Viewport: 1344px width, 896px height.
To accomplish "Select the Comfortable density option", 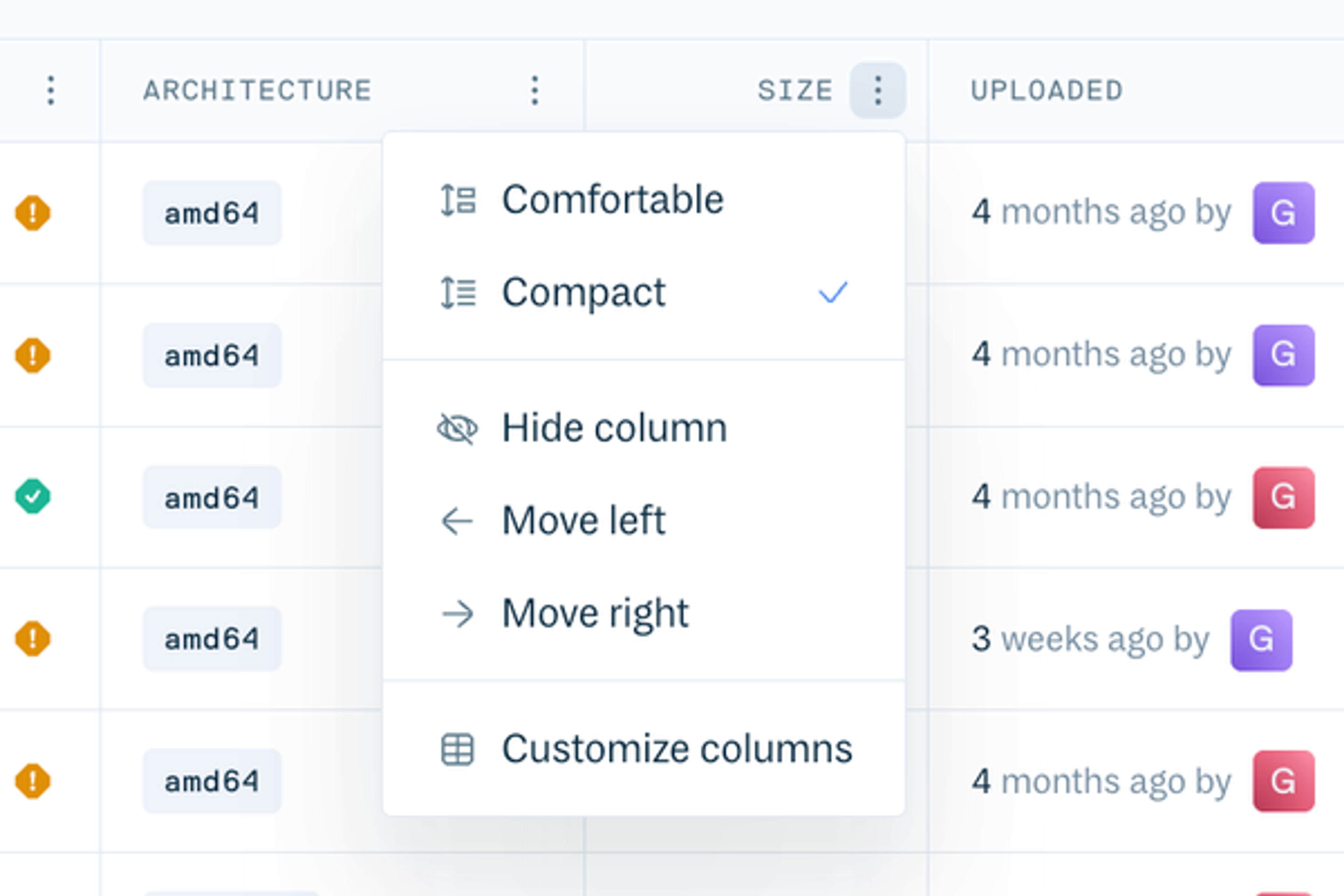I will pyautogui.click(x=612, y=199).
